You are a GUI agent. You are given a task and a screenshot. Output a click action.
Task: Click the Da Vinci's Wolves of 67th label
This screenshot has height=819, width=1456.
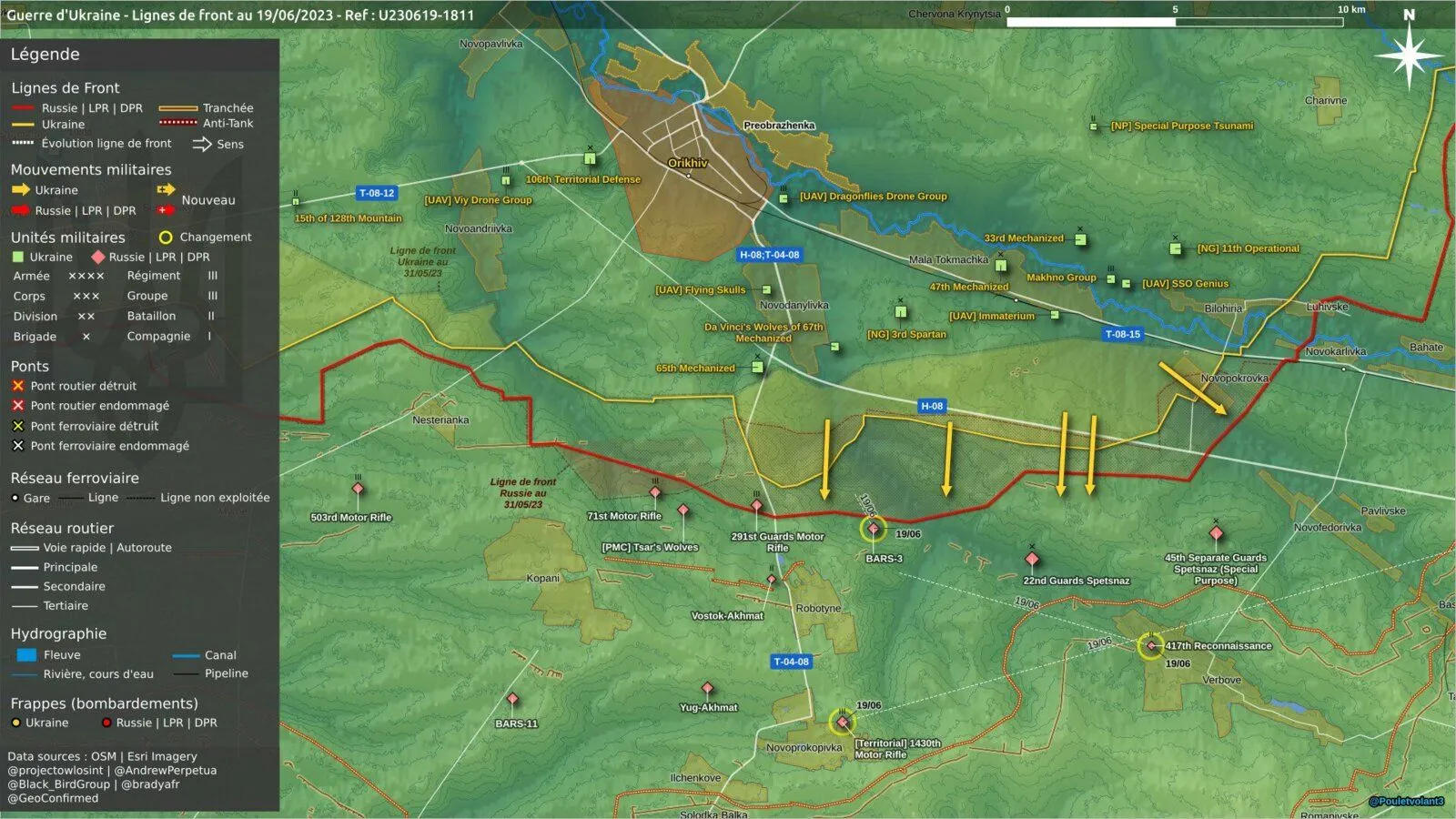(x=763, y=333)
